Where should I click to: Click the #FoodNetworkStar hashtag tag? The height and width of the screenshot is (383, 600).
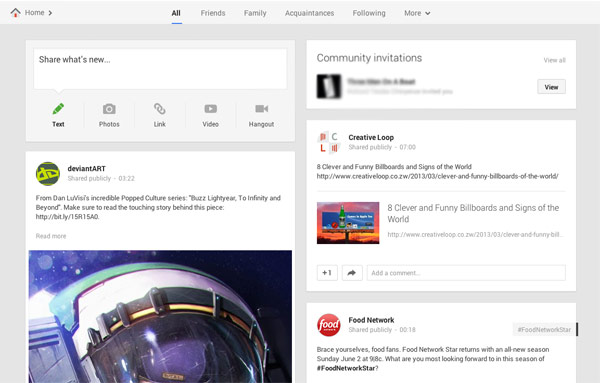point(544,329)
